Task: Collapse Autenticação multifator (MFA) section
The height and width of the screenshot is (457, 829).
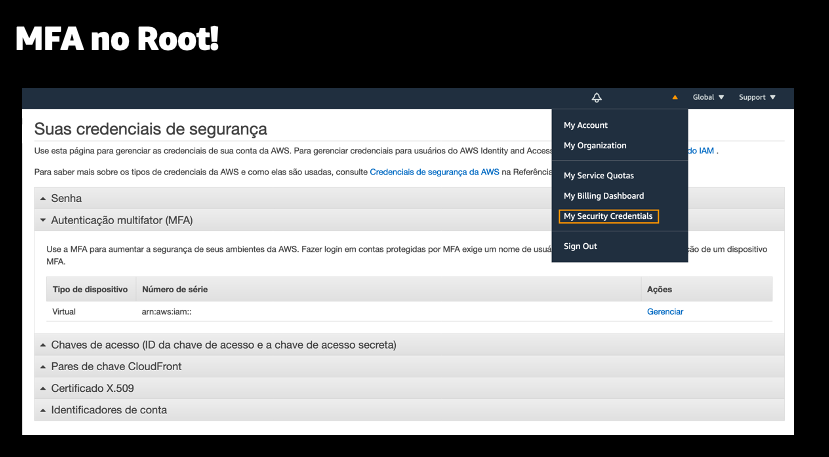Action: [x=409, y=220]
